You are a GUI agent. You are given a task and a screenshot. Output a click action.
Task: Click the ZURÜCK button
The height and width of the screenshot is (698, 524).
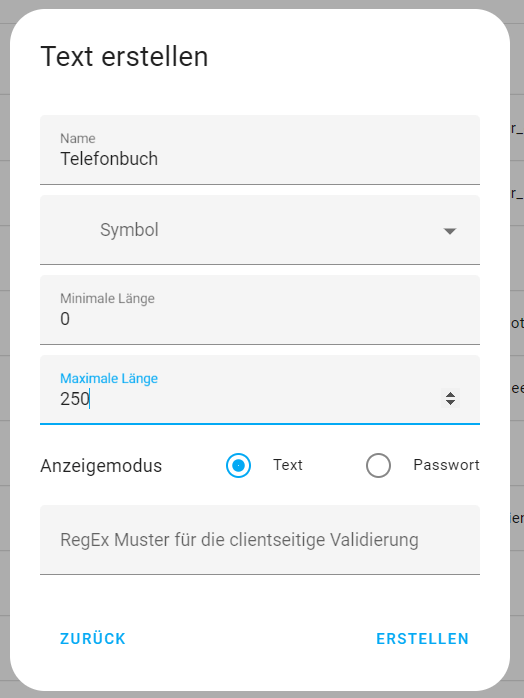[x=93, y=639]
